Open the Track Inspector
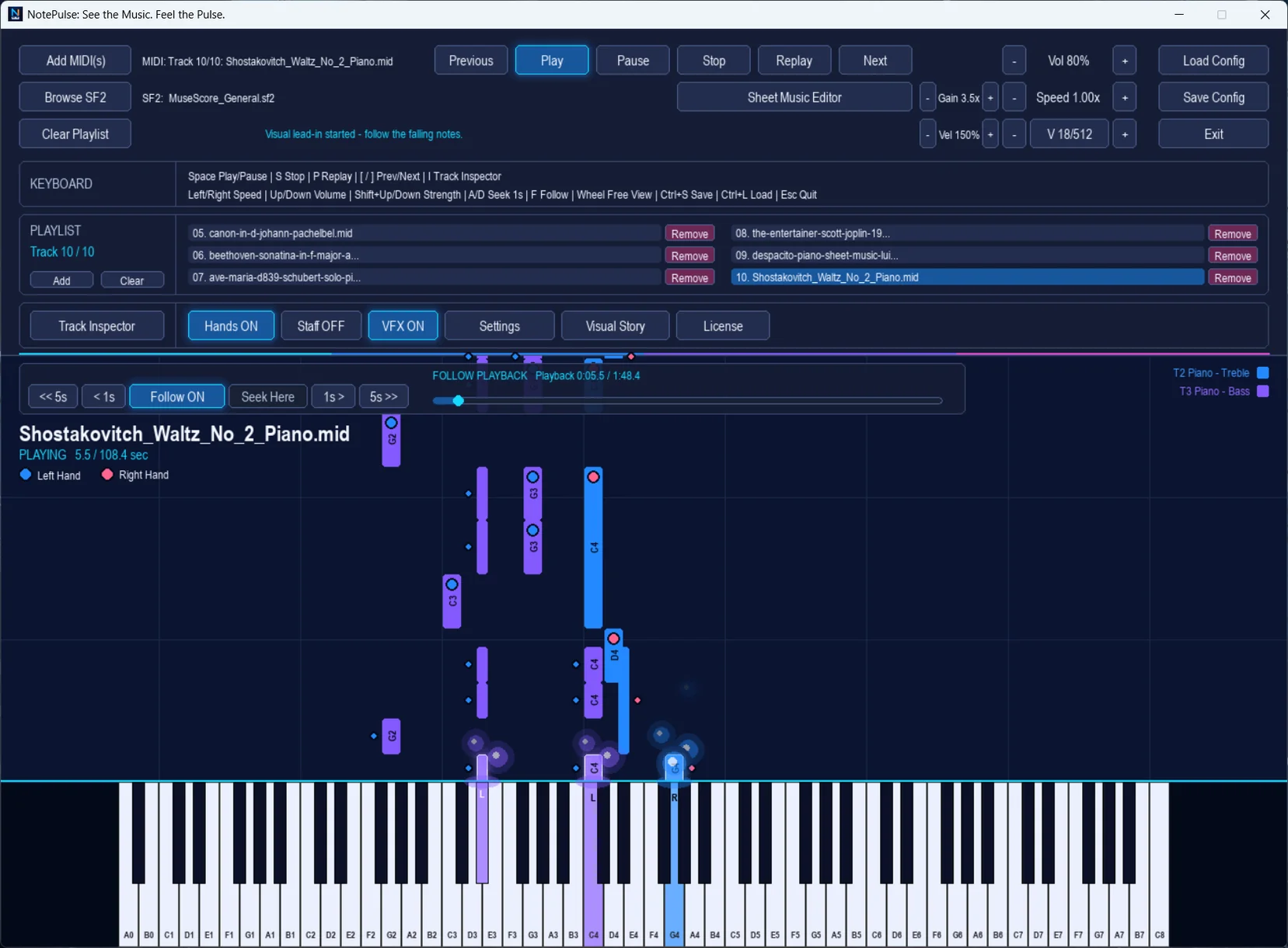 coord(97,326)
